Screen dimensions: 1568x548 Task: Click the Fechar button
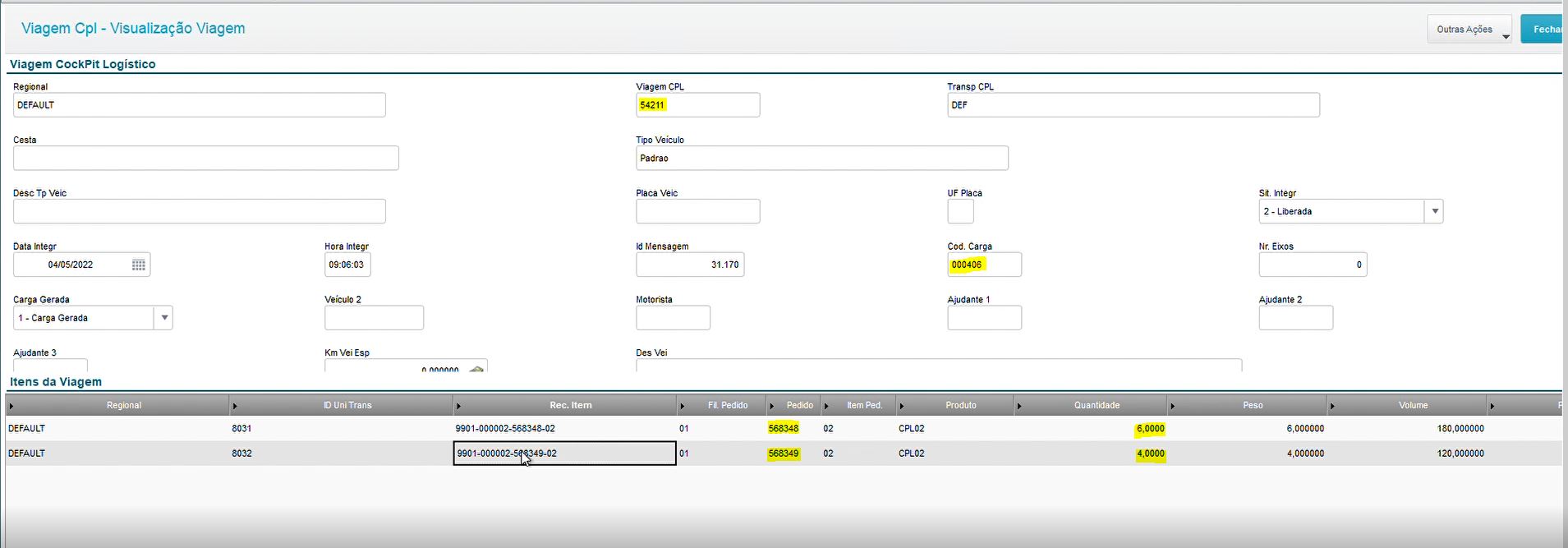click(1543, 29)
